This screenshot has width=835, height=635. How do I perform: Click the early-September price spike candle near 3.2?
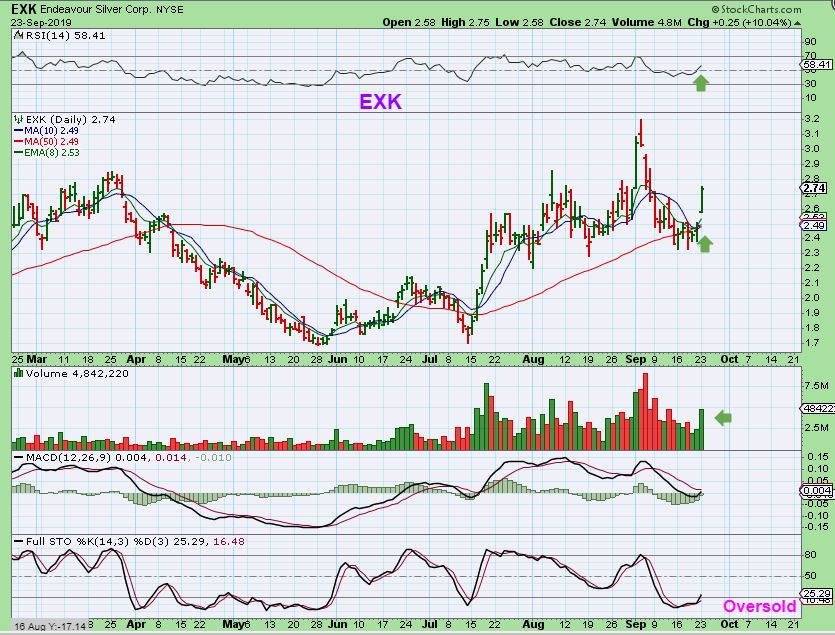coord(641,133)
